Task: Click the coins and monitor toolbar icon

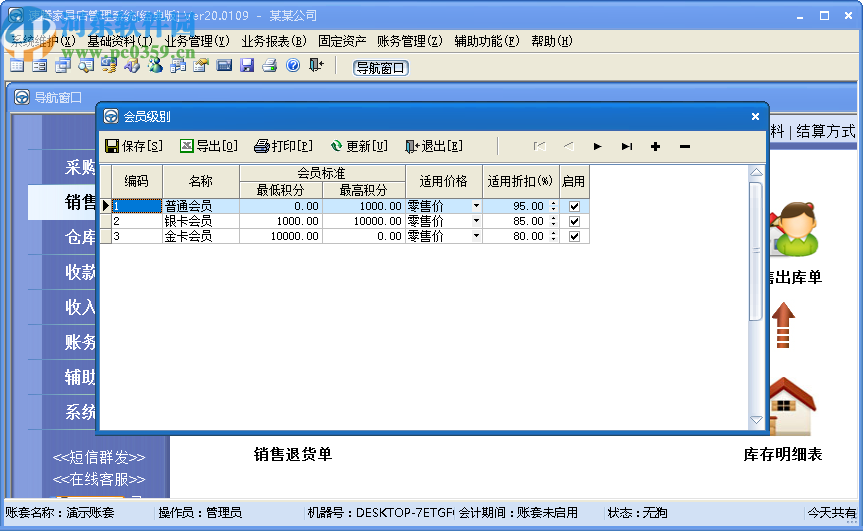Action: tap(109, 67)
